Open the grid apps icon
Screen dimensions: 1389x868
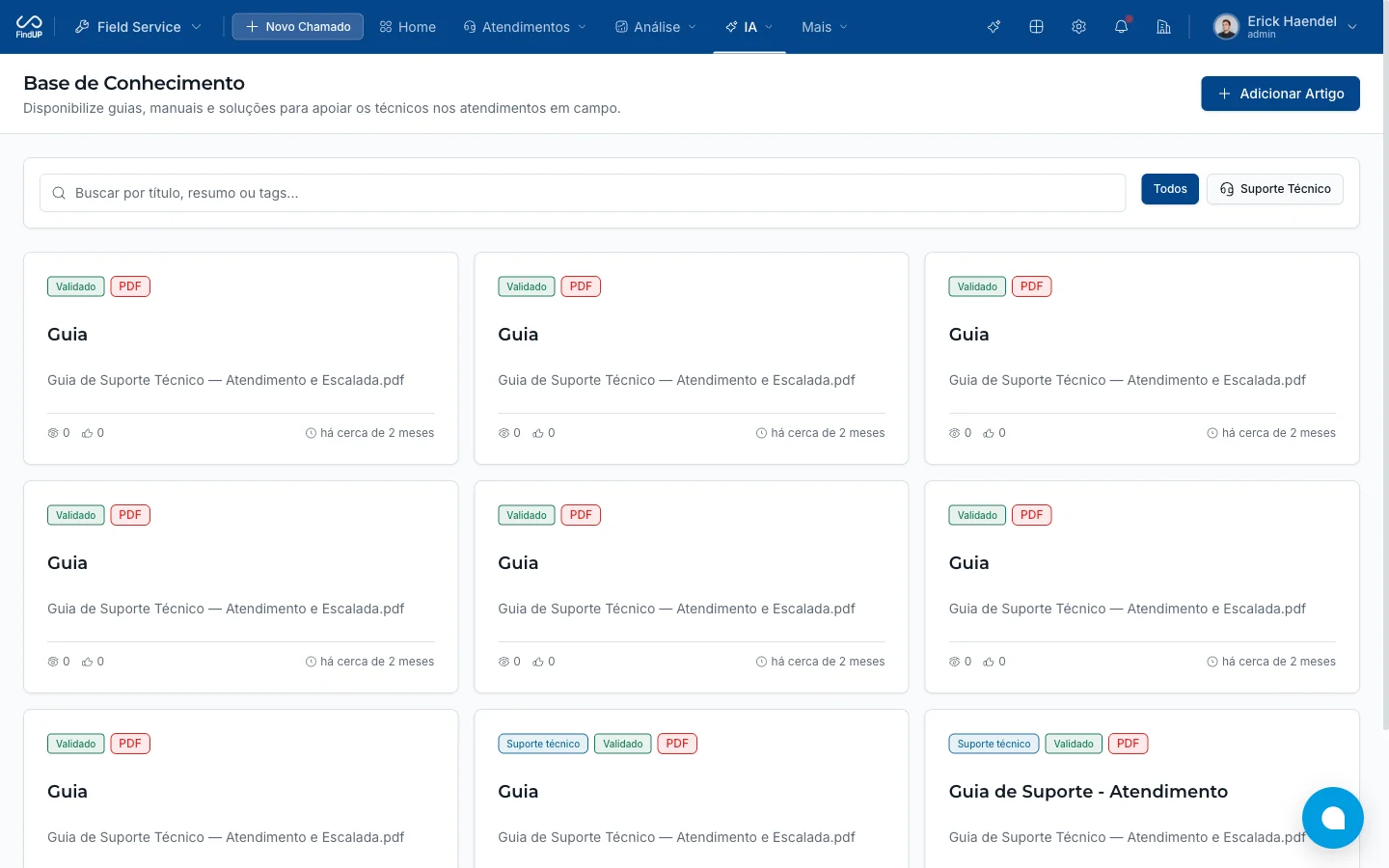1036,27
